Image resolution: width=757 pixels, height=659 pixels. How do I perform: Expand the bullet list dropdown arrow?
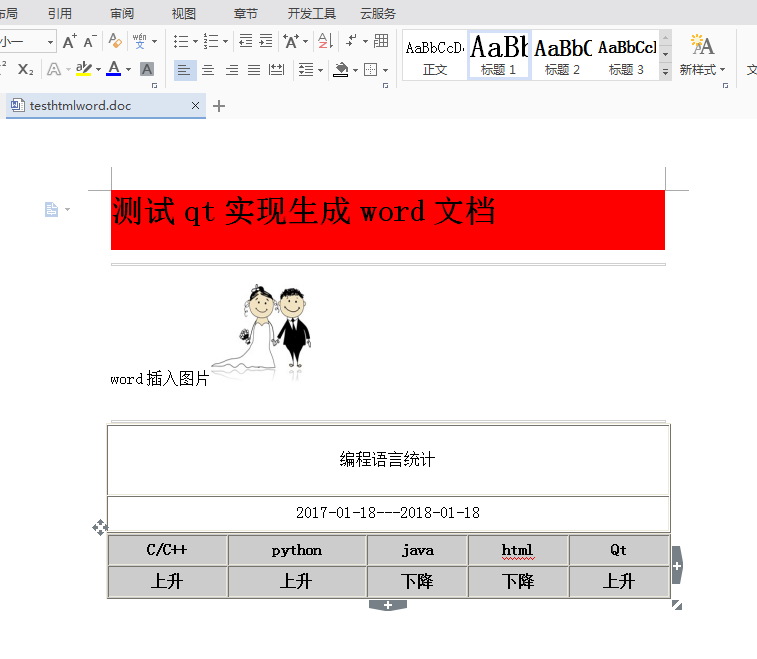tap(196, 42)
